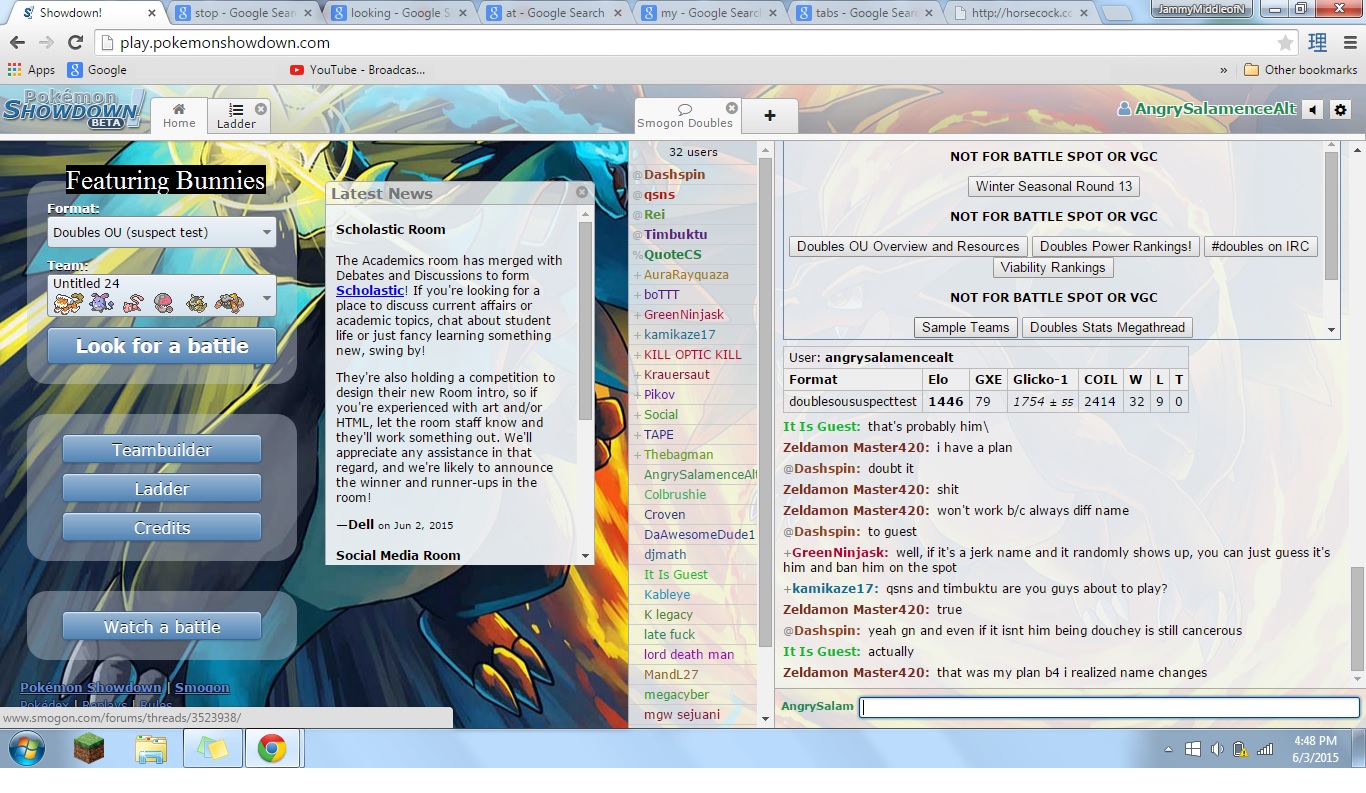Open Other bookmarks folder
Screen dimensions: 1366x793
tap(1300, 70)
